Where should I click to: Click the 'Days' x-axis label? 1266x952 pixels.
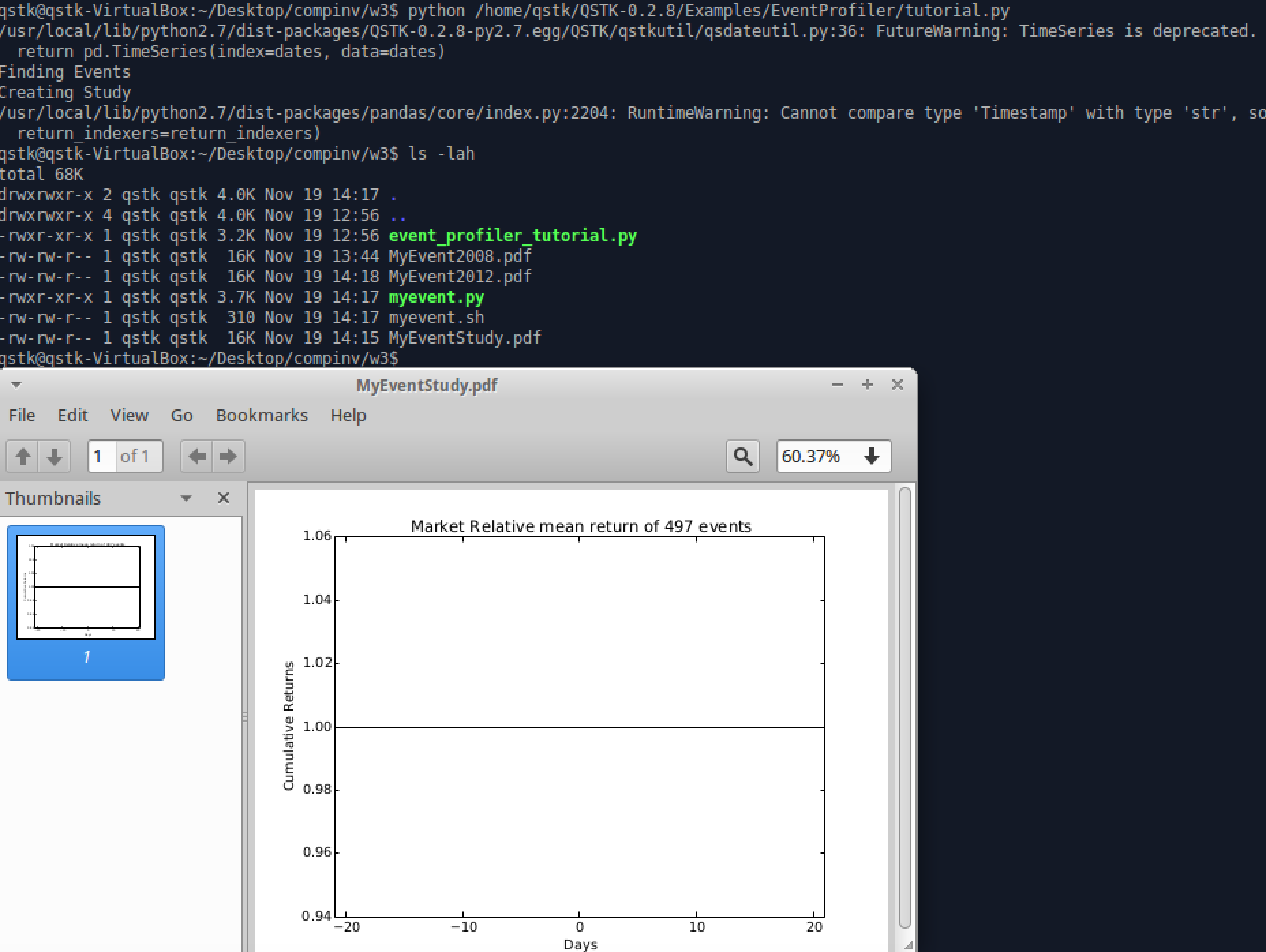tap(580, 944)
